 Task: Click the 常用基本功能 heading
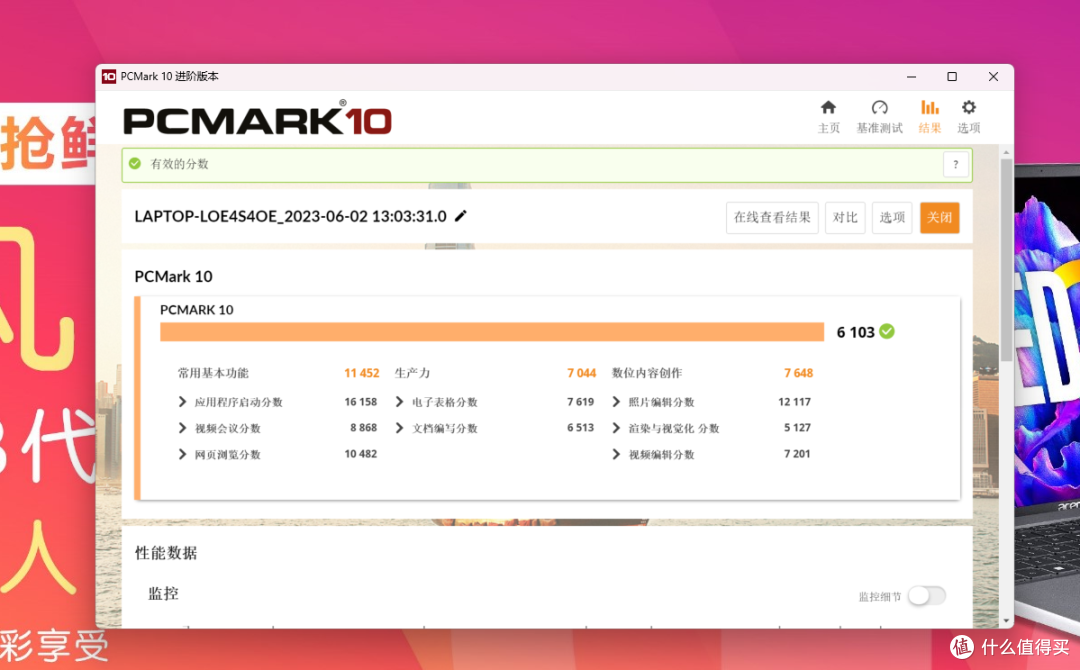213,373
